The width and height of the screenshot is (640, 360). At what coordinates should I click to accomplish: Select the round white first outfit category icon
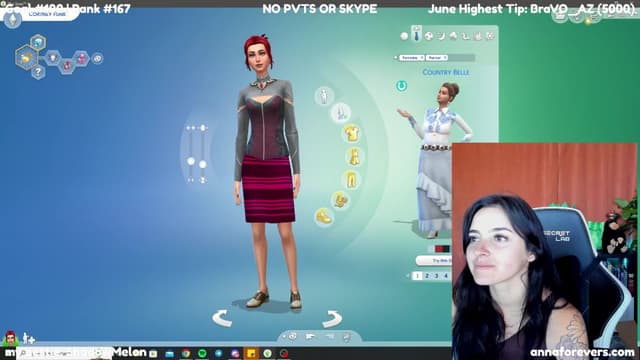tap(404, 36)
